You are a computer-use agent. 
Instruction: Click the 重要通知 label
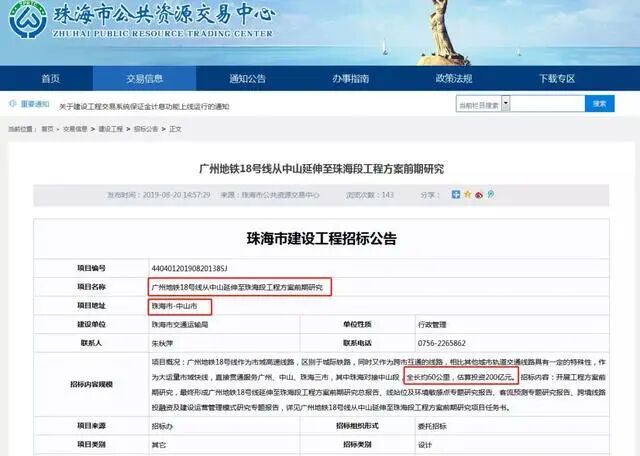tap(35, 104)
